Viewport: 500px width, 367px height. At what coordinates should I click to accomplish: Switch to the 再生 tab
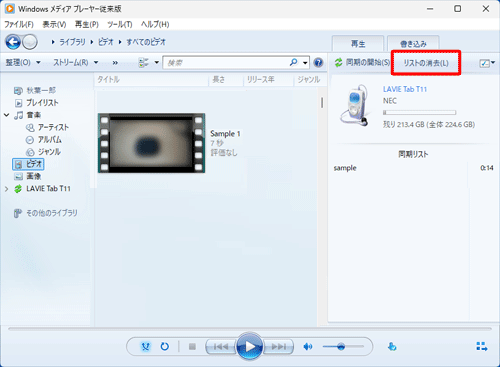click(358, 44)
